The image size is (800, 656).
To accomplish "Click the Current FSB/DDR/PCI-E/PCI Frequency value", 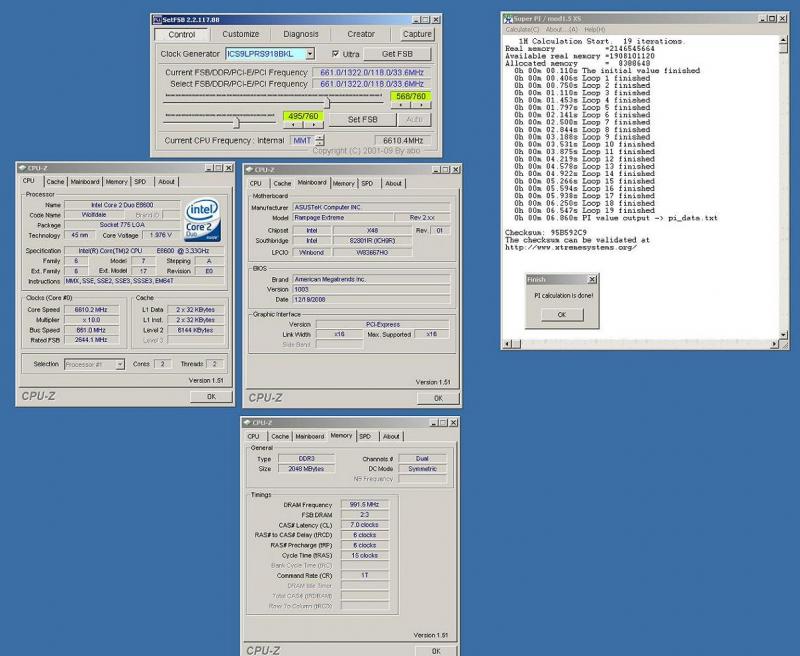I will pyautogui.click(x=372, y=72).
